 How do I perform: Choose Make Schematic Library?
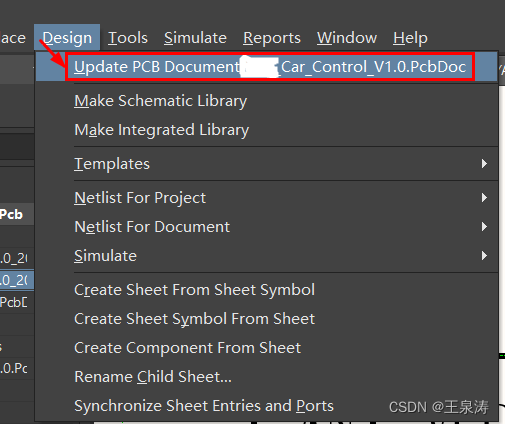161,101
